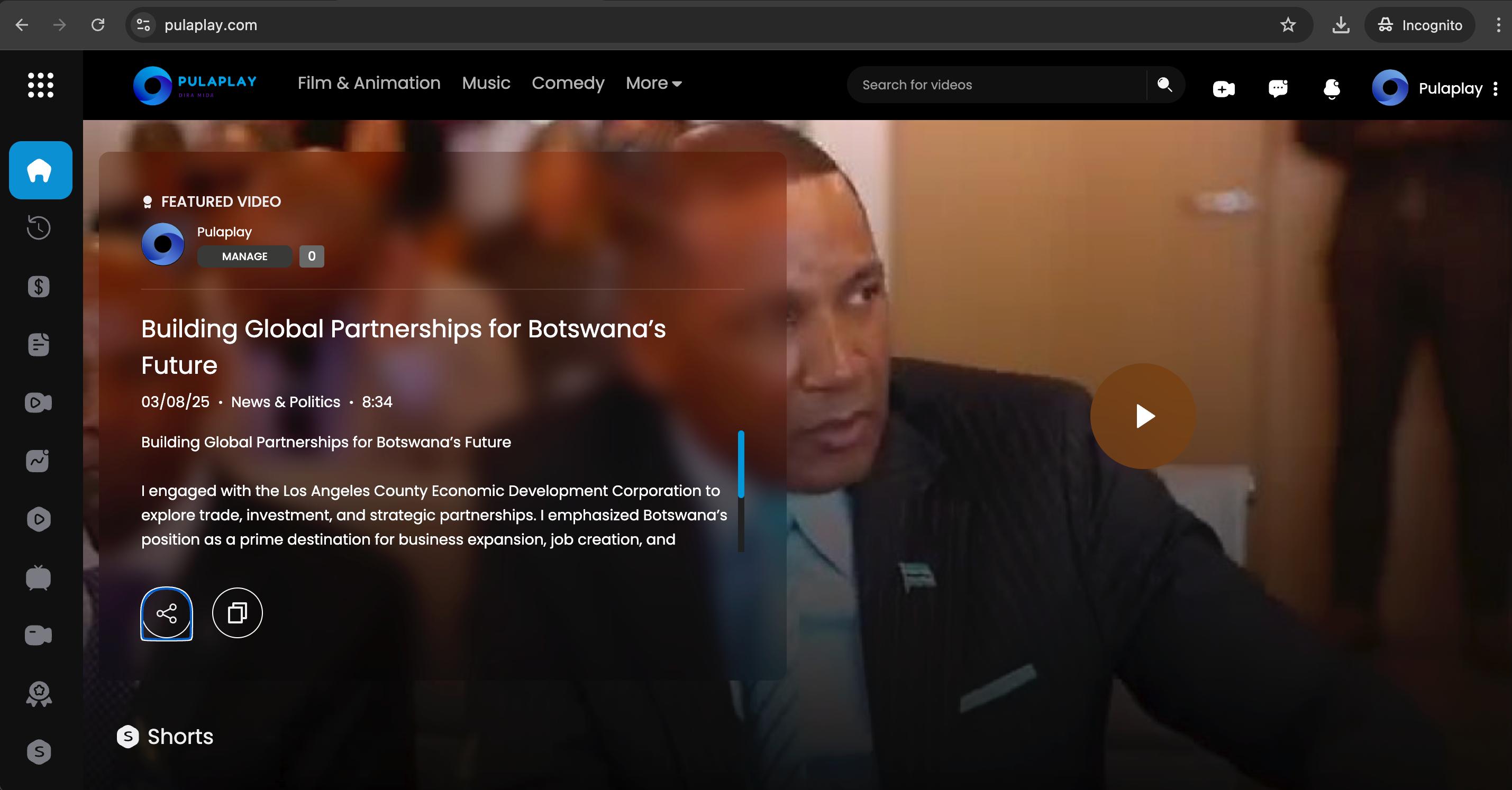Click the dollar sign sidebar icon
The width and height of the screenshot is (1512, 790).
coord(39,286)
